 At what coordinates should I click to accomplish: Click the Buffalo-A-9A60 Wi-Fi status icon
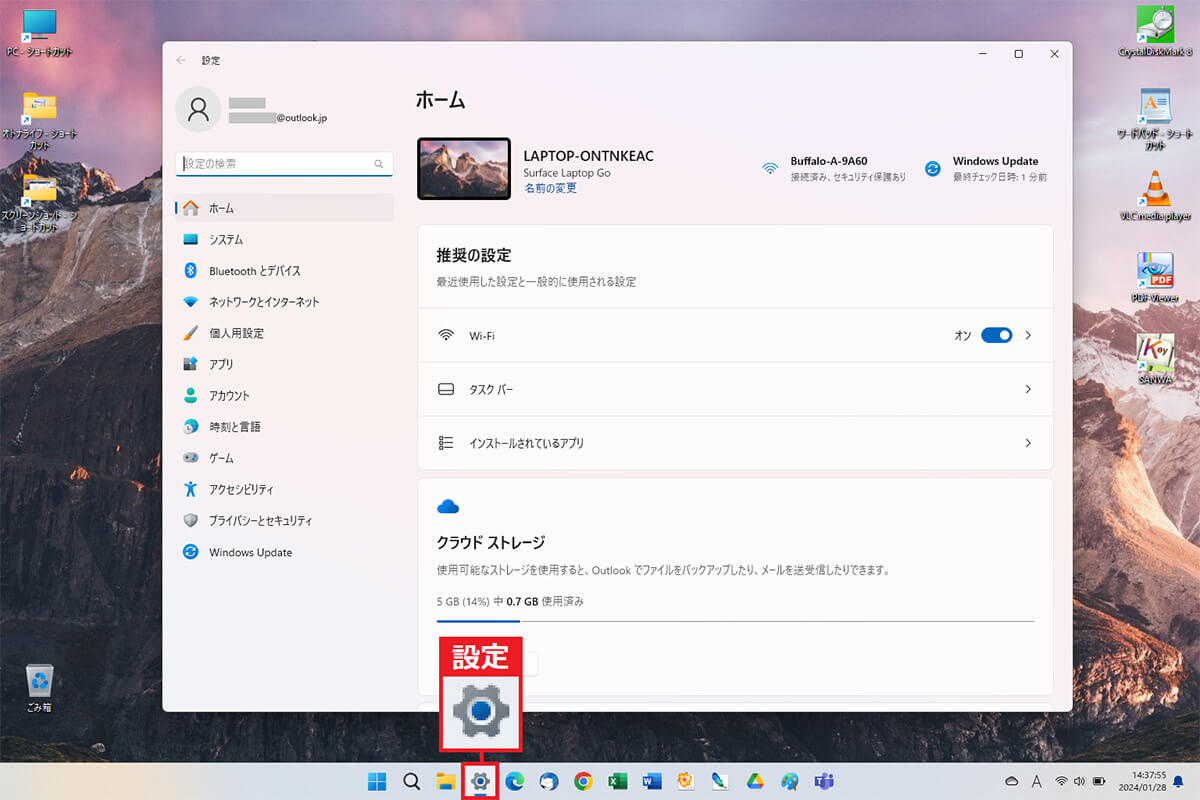click(x=770, y=169)
